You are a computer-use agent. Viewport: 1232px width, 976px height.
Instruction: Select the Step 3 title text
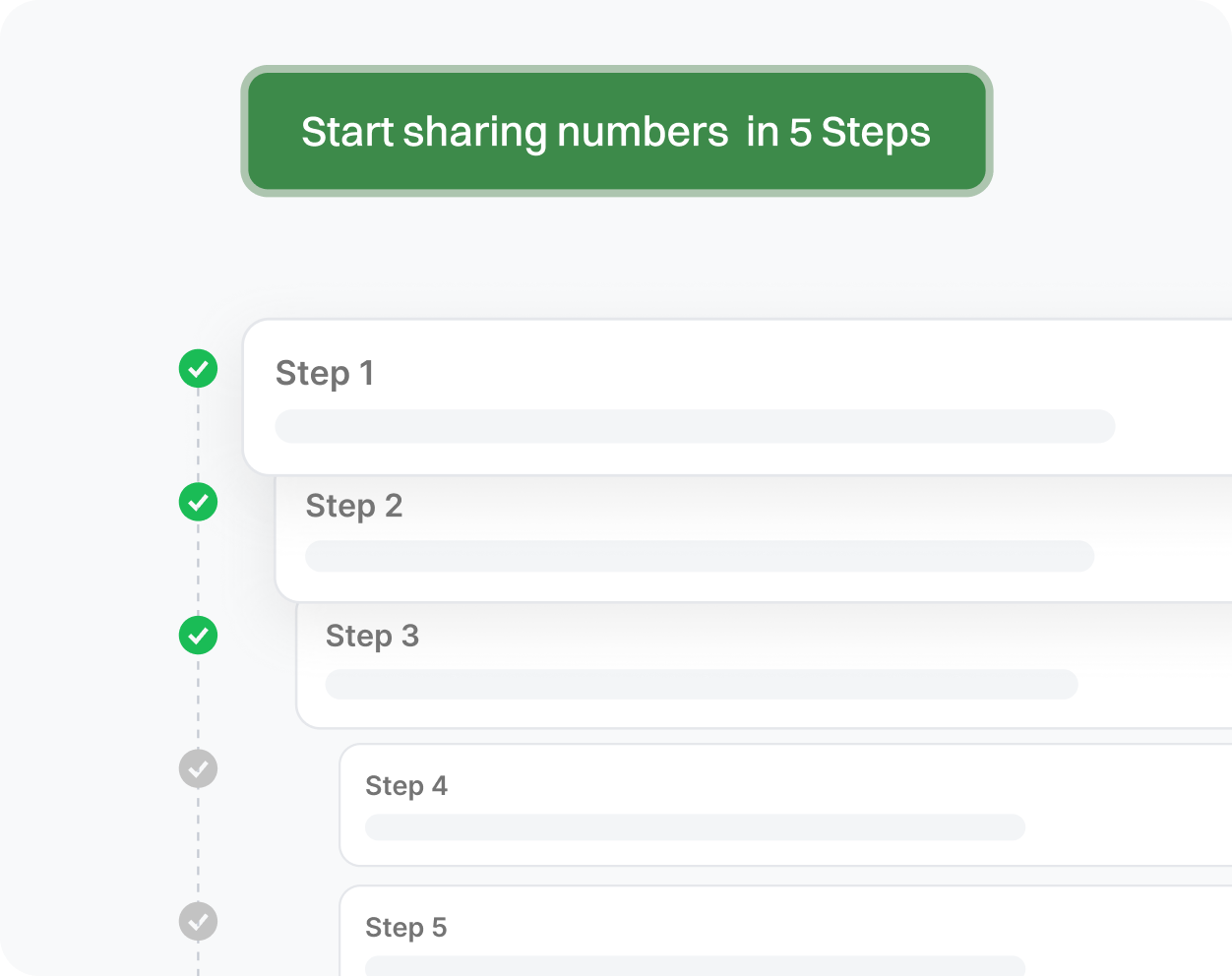(x=372, y=637)
